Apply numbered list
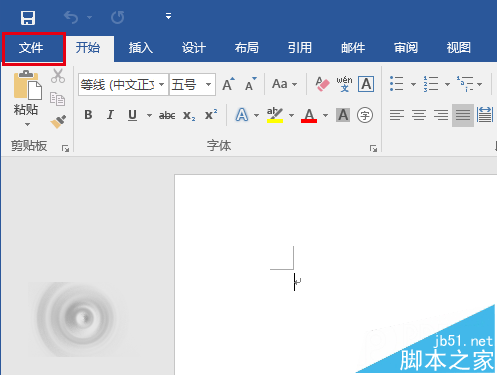497x375 pixels. pos(431,84)
